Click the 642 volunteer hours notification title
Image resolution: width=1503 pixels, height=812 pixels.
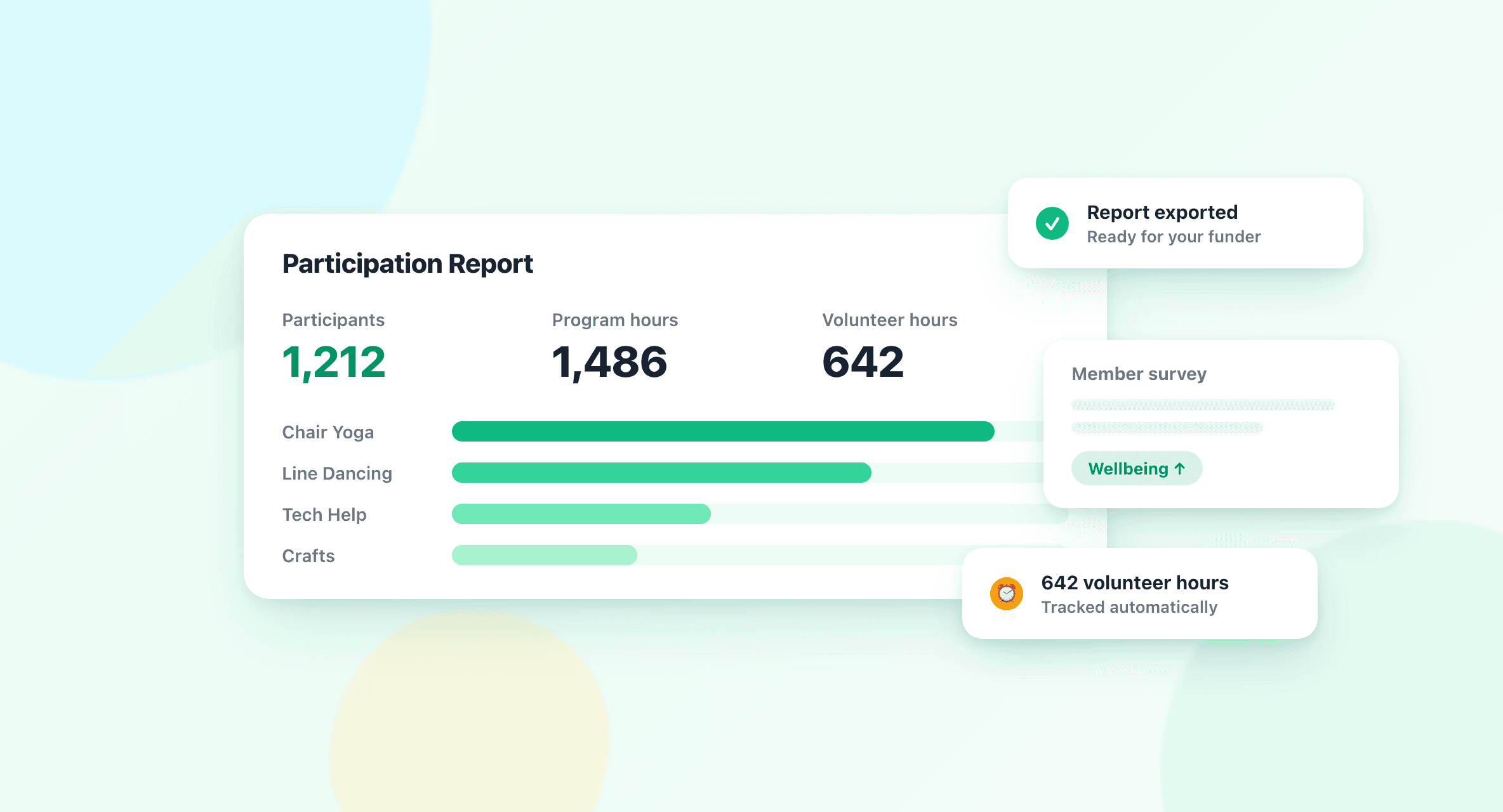click(1135, 583)
